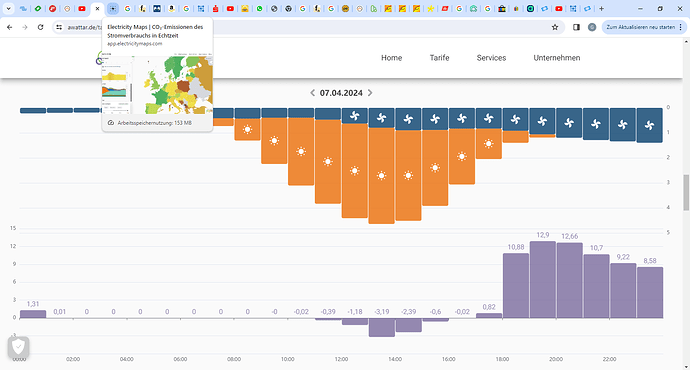Open the tab search dropdown arrow
The width and height of the screenshot is (690, 370).
tap(8, 8)
